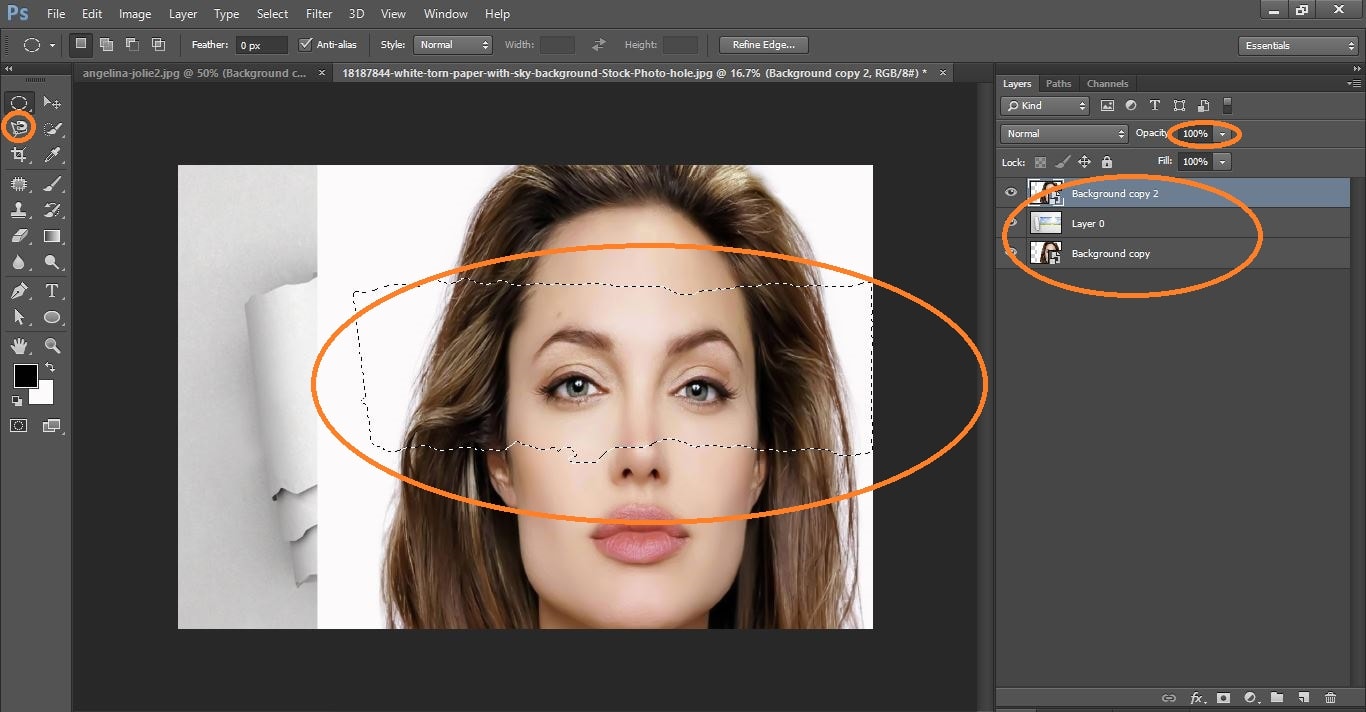Click the black foreground color swatch
This screenshot has width=1366, height=712.
pyautogui.click(x=25, y=376)
